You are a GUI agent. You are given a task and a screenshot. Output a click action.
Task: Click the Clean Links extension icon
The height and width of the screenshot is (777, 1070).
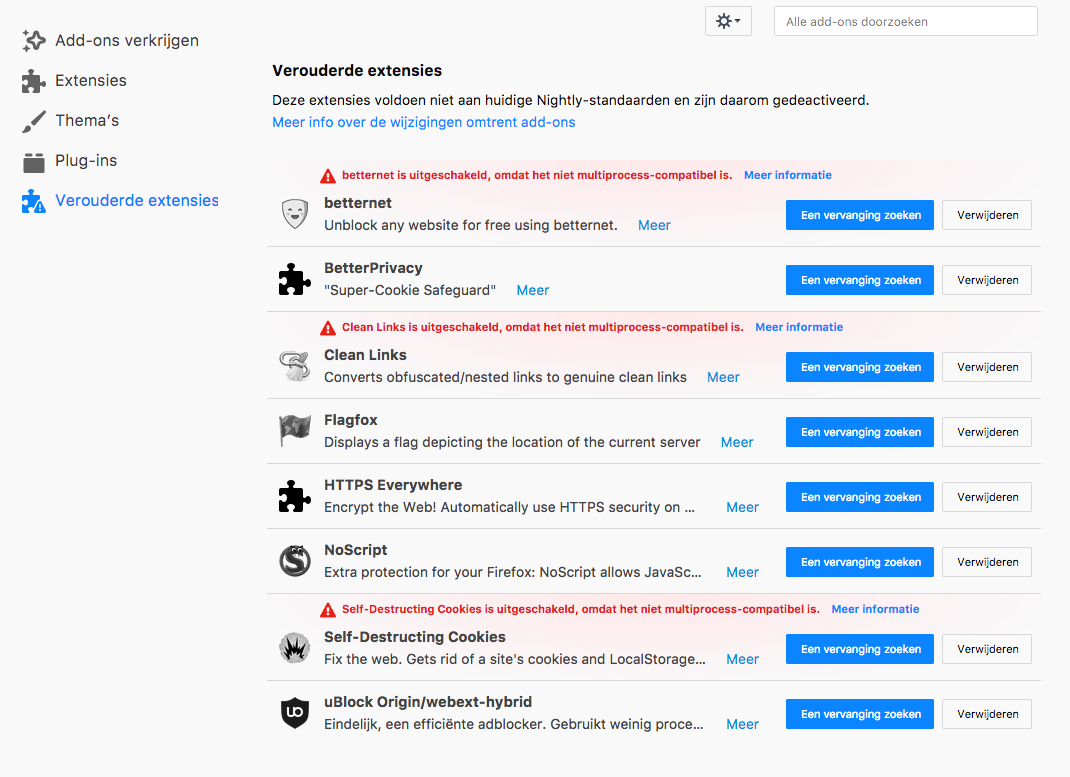[x=294, y=366]
